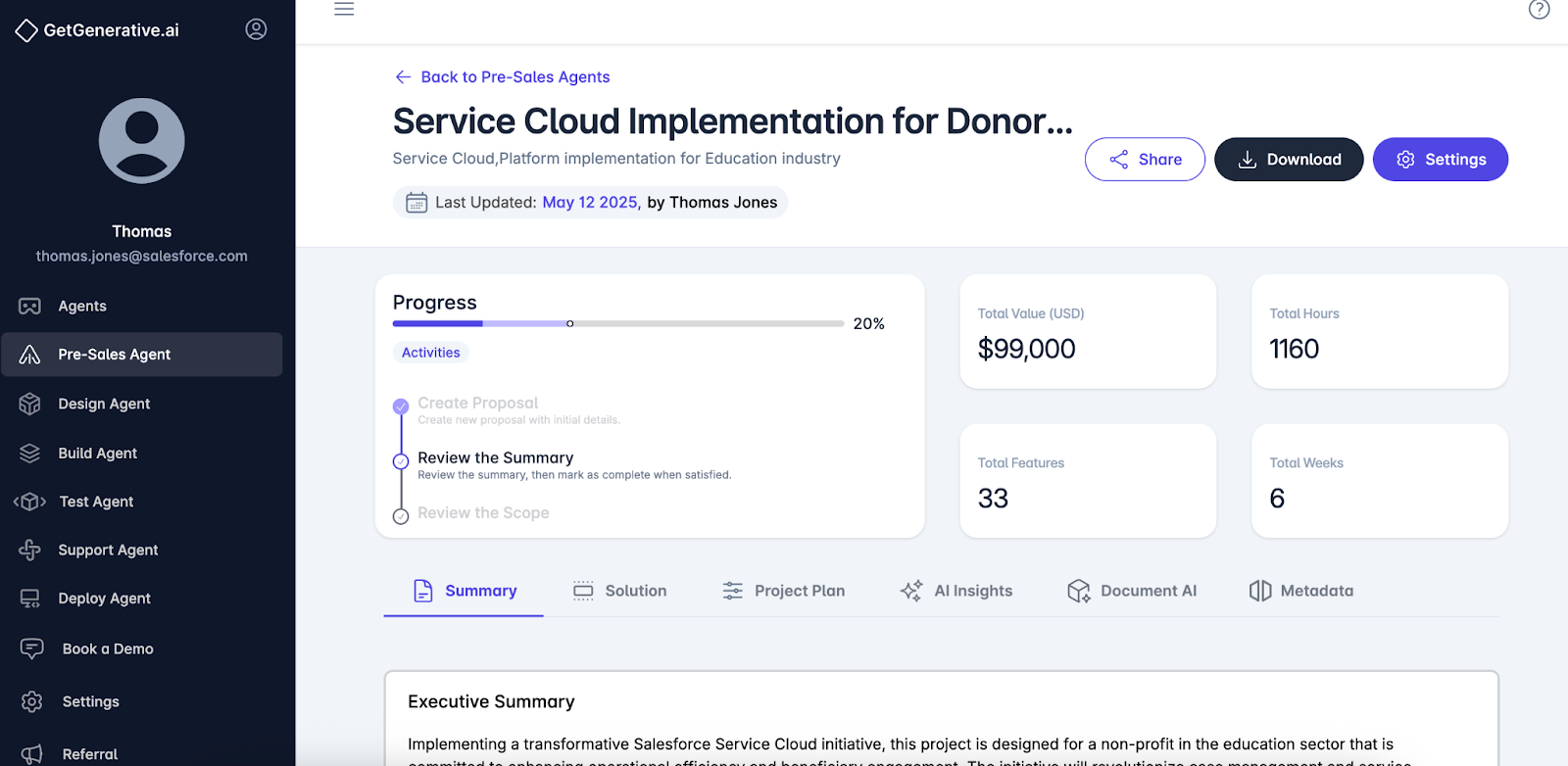Open the purple Settings button

pyautogui.click(x=1441, y=160)
